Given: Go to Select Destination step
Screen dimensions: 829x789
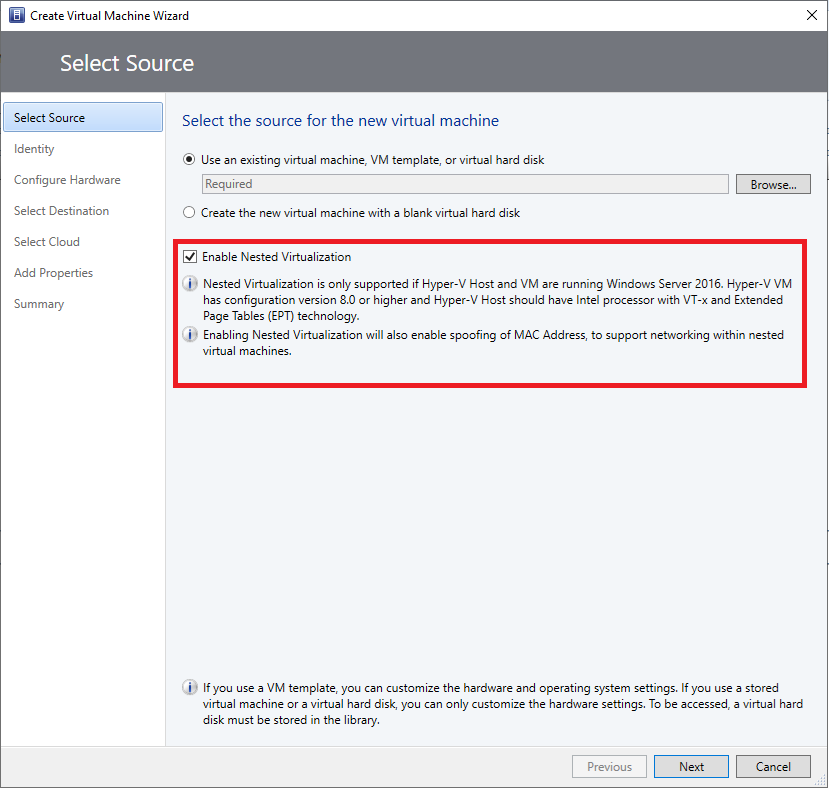Looking at the screenshot, I should point(60,211).
